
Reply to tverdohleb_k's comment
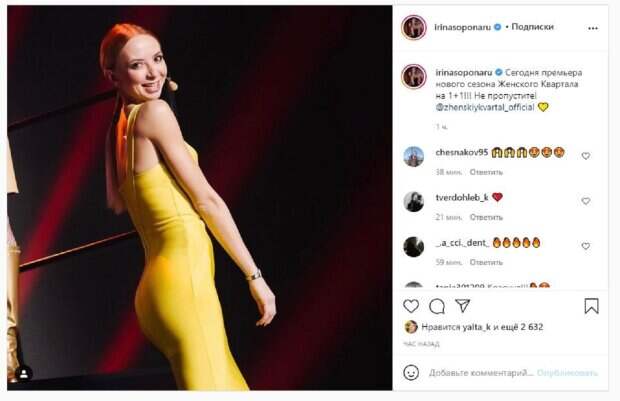pos(486,217)
